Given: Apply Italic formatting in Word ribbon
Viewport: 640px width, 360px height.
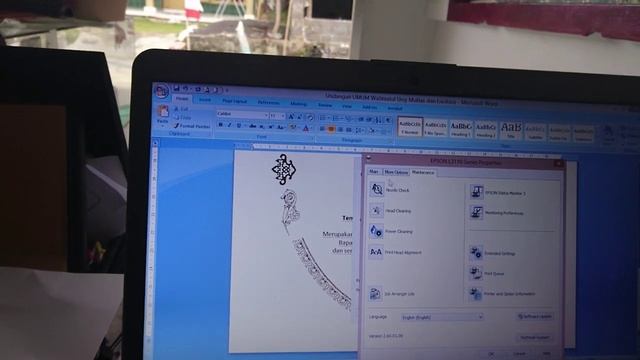Looking at the screenshot, I should [230, 125].
